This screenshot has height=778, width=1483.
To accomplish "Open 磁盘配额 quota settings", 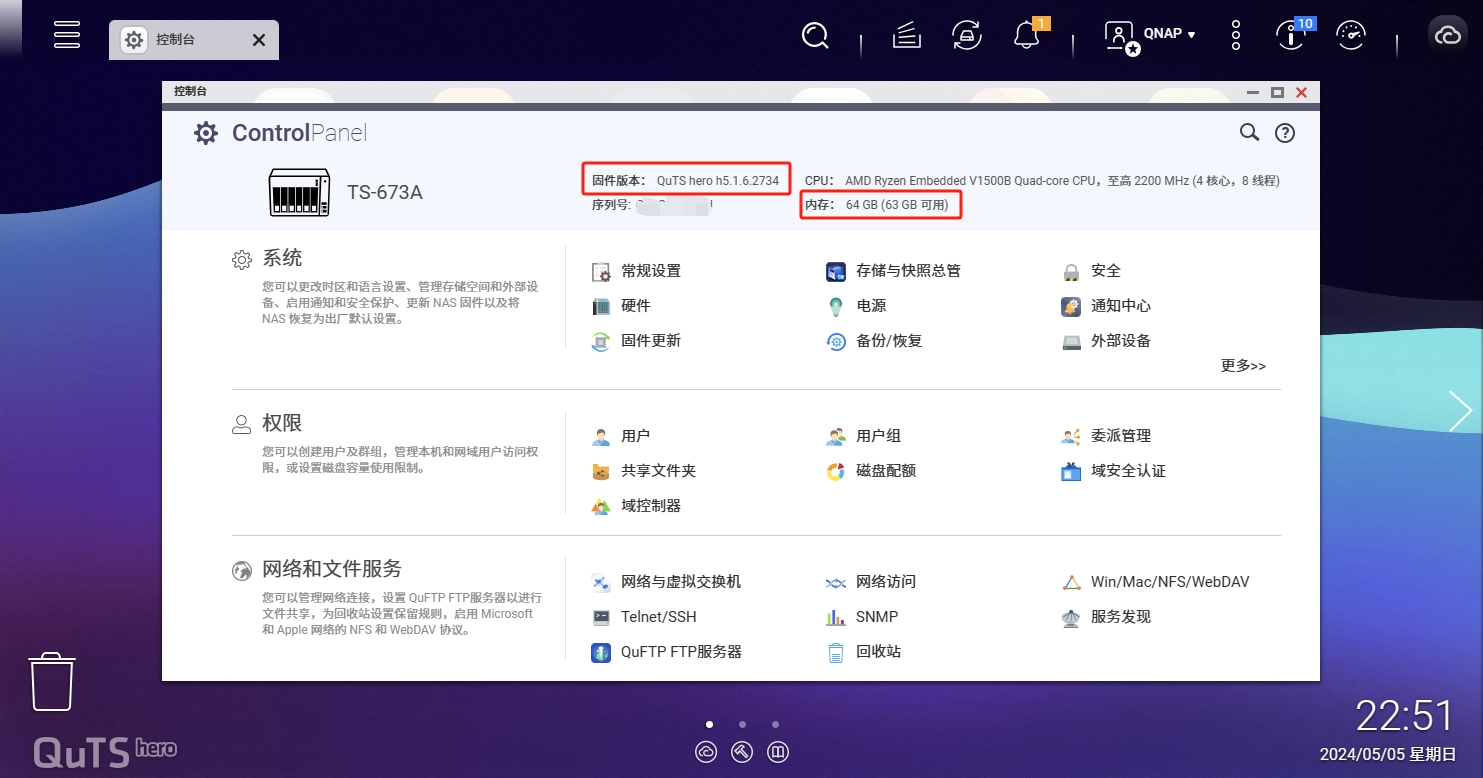I will click(871, 471).
